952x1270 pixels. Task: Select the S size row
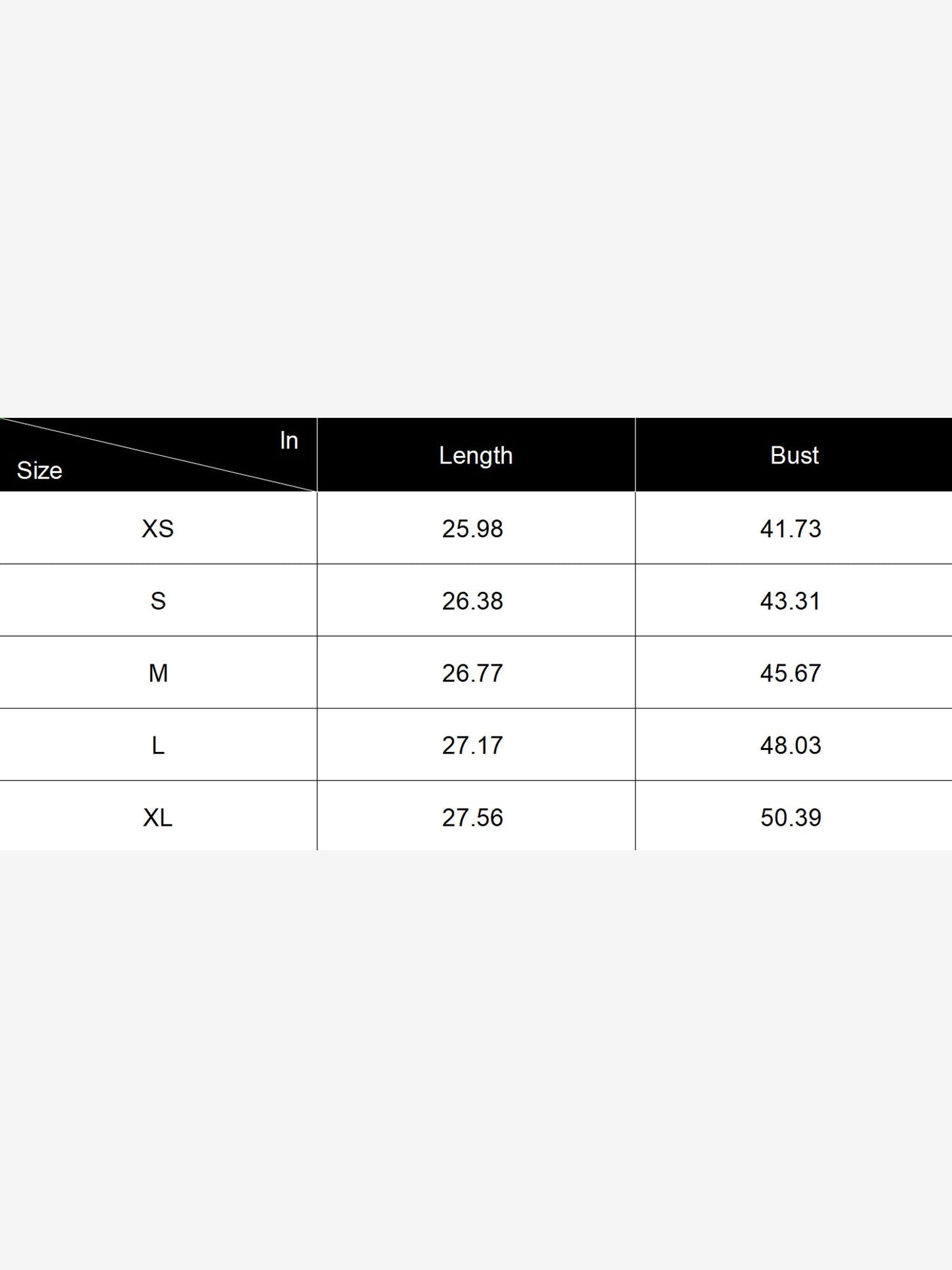[476, 600]
